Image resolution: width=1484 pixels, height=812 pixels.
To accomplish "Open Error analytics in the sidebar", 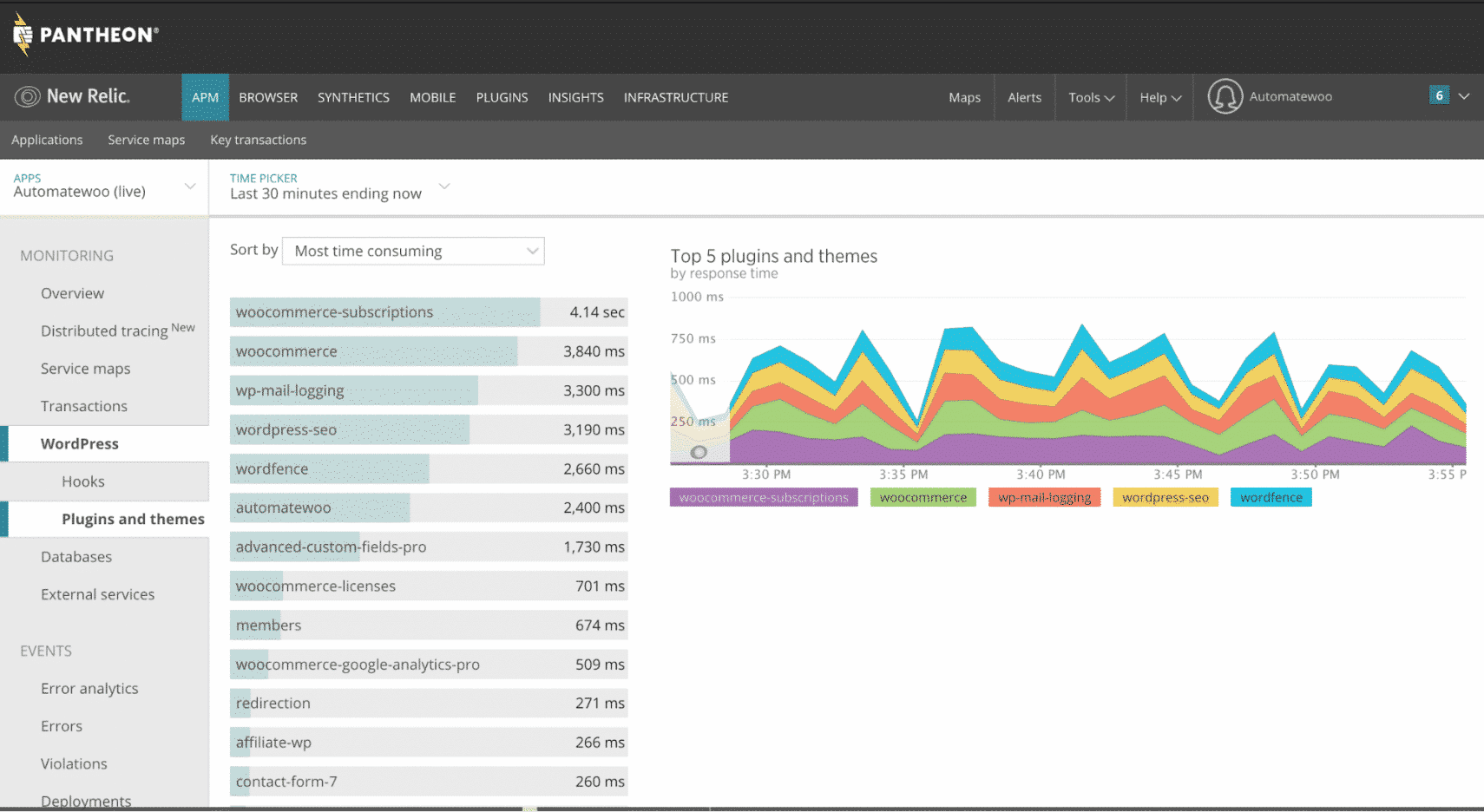I will coord(89,688).
